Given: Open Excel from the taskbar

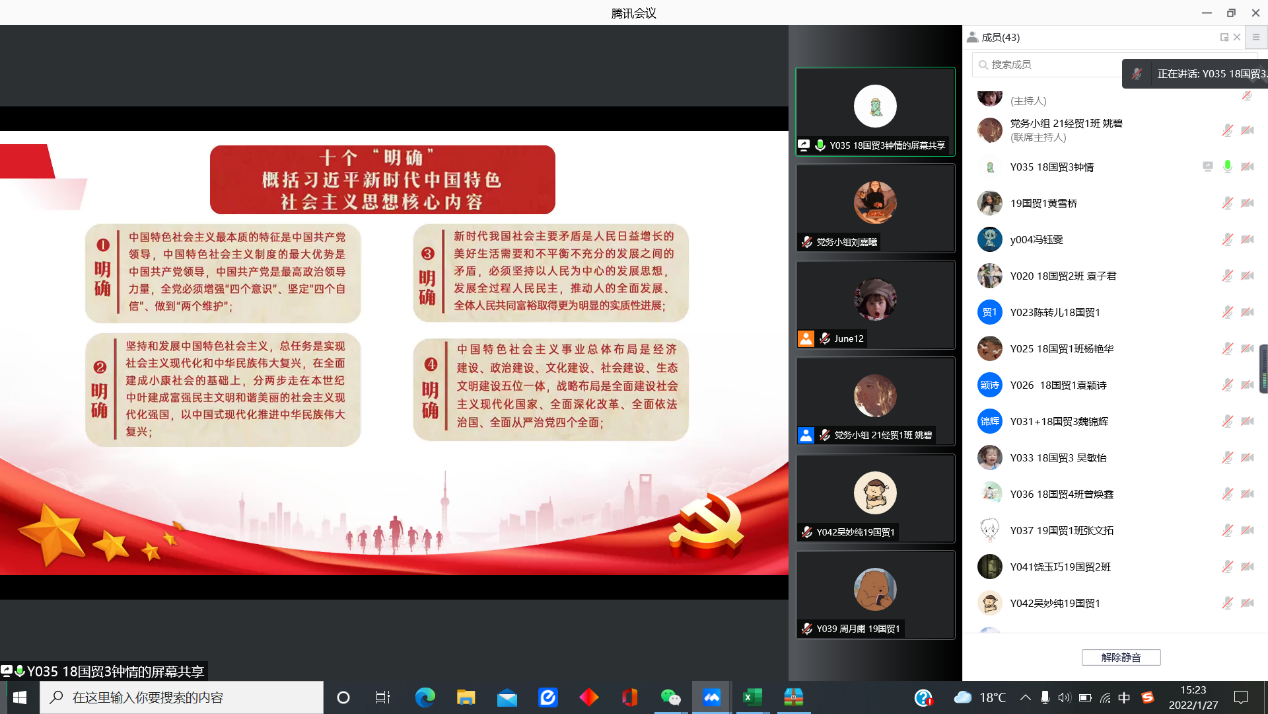Looking at the screenshot, I should pyautogui.click(x=752, y=697).
